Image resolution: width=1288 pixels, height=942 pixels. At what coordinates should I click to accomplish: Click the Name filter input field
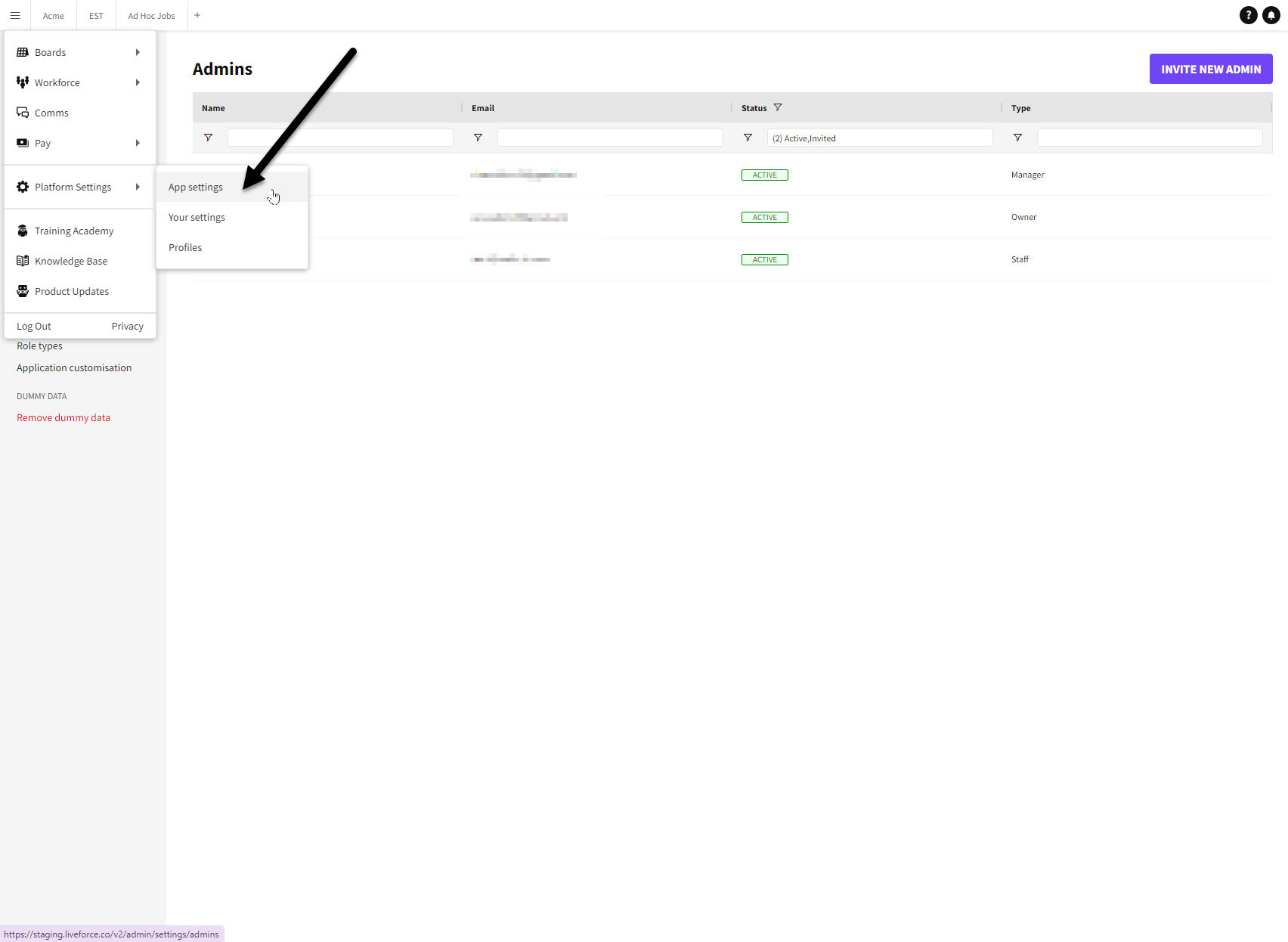point(340,138)
